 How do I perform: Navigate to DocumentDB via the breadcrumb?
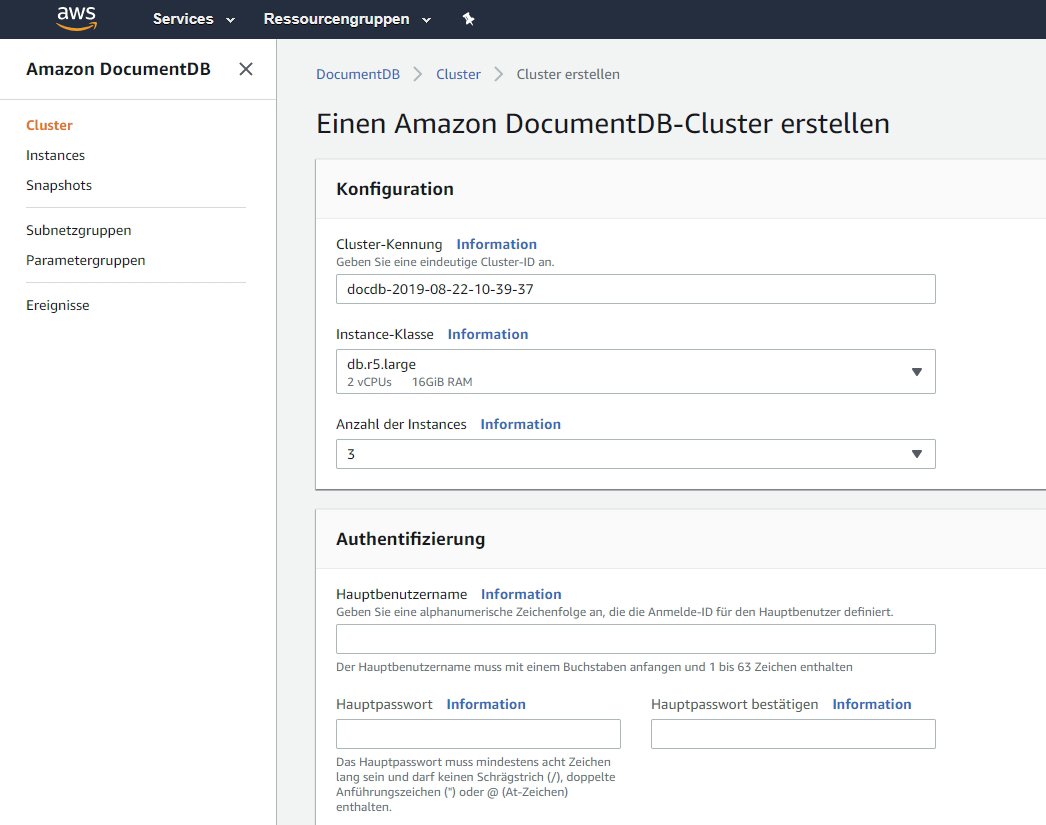pyautogui.click(x=357, y=73)
